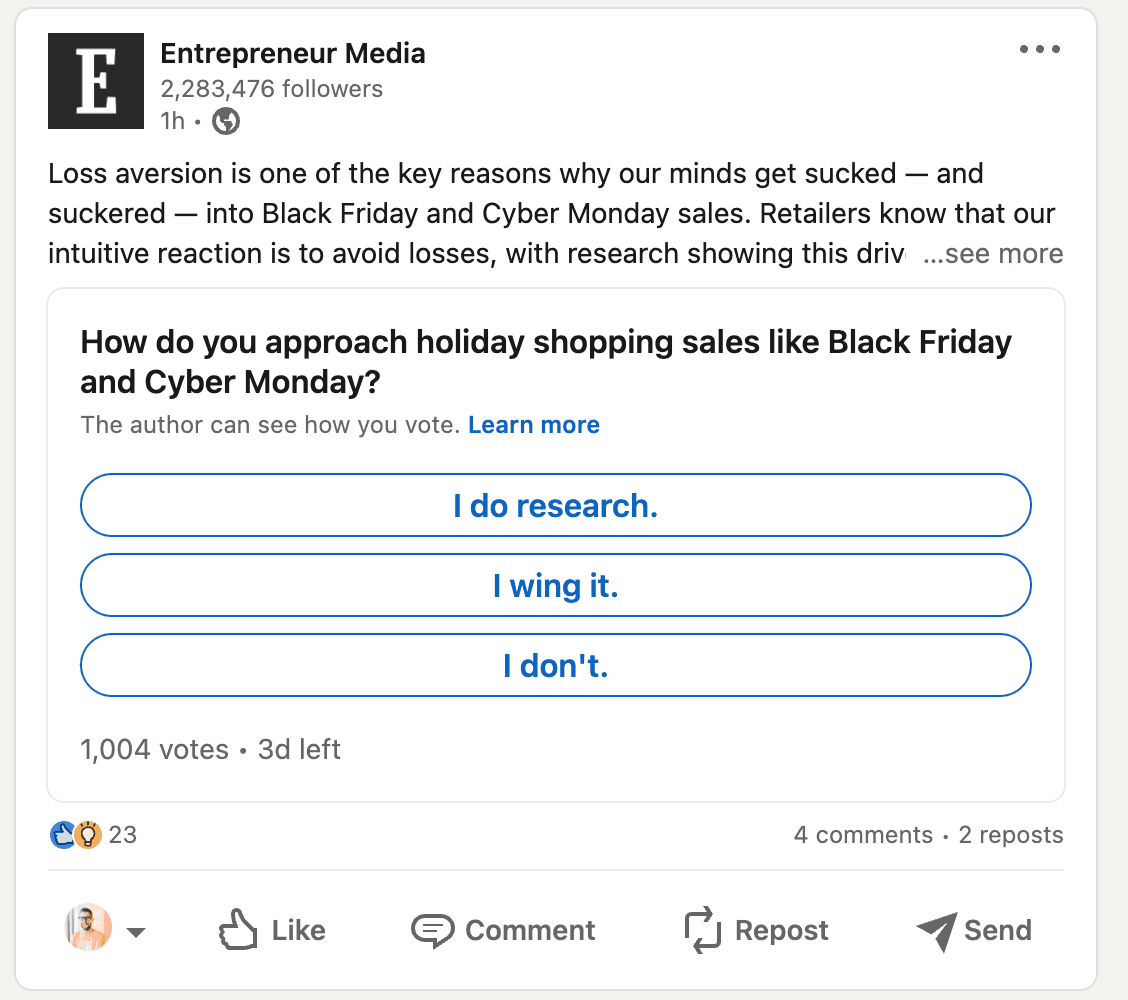
Task: Click the Send paper plane icon
Action: pyautogui.click(x=938, y=930)
